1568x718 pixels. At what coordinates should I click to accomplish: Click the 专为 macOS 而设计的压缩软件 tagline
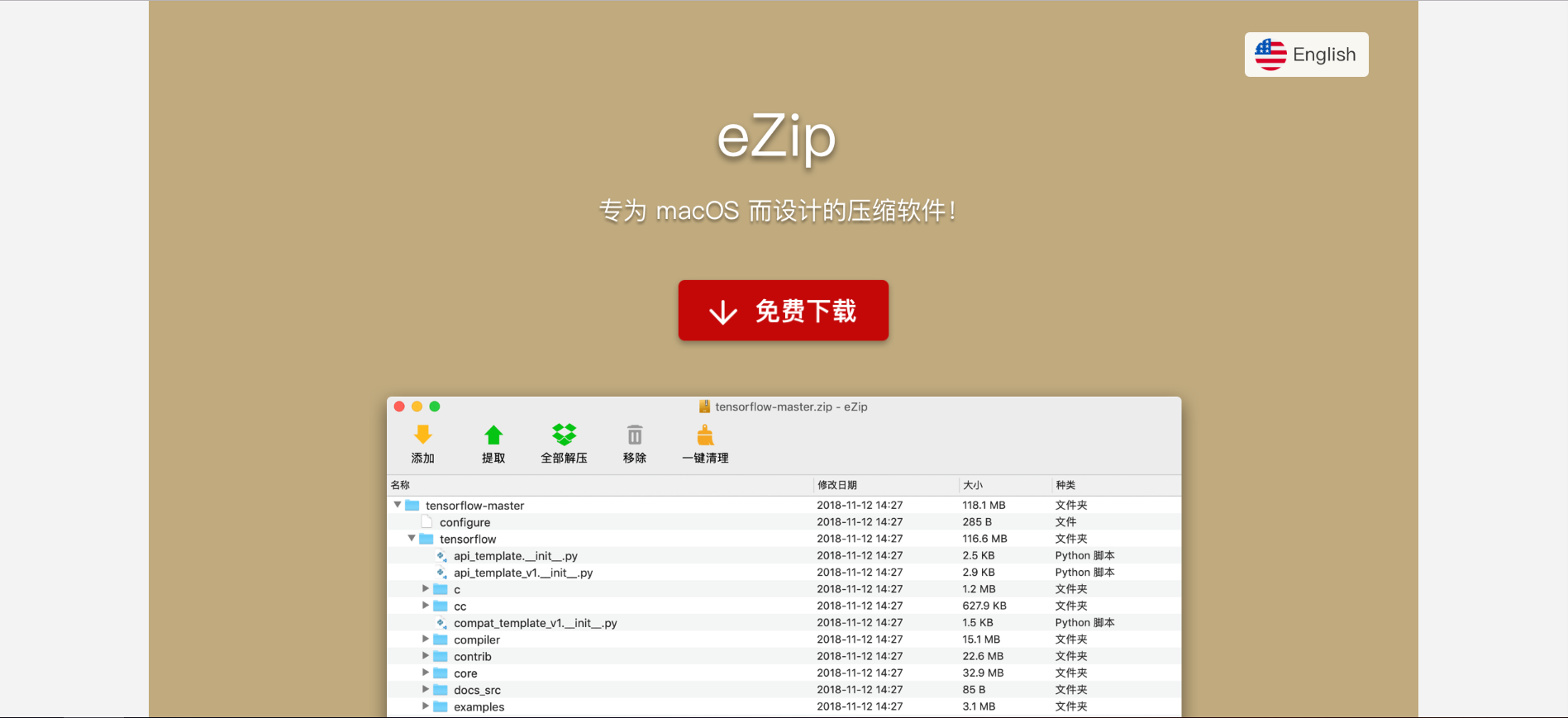[778, 211]
